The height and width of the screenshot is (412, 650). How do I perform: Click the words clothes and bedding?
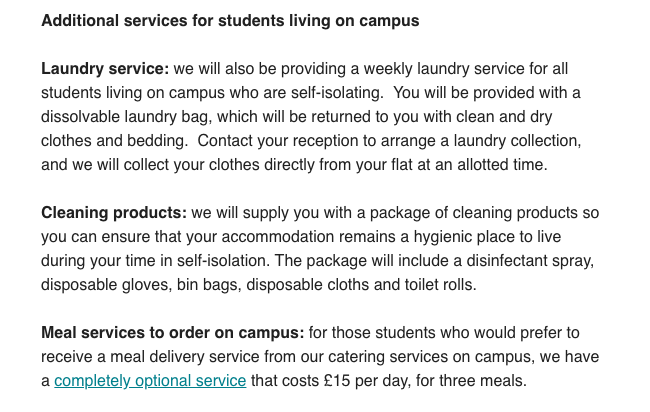pyautogui.click(x=114, y=141)
